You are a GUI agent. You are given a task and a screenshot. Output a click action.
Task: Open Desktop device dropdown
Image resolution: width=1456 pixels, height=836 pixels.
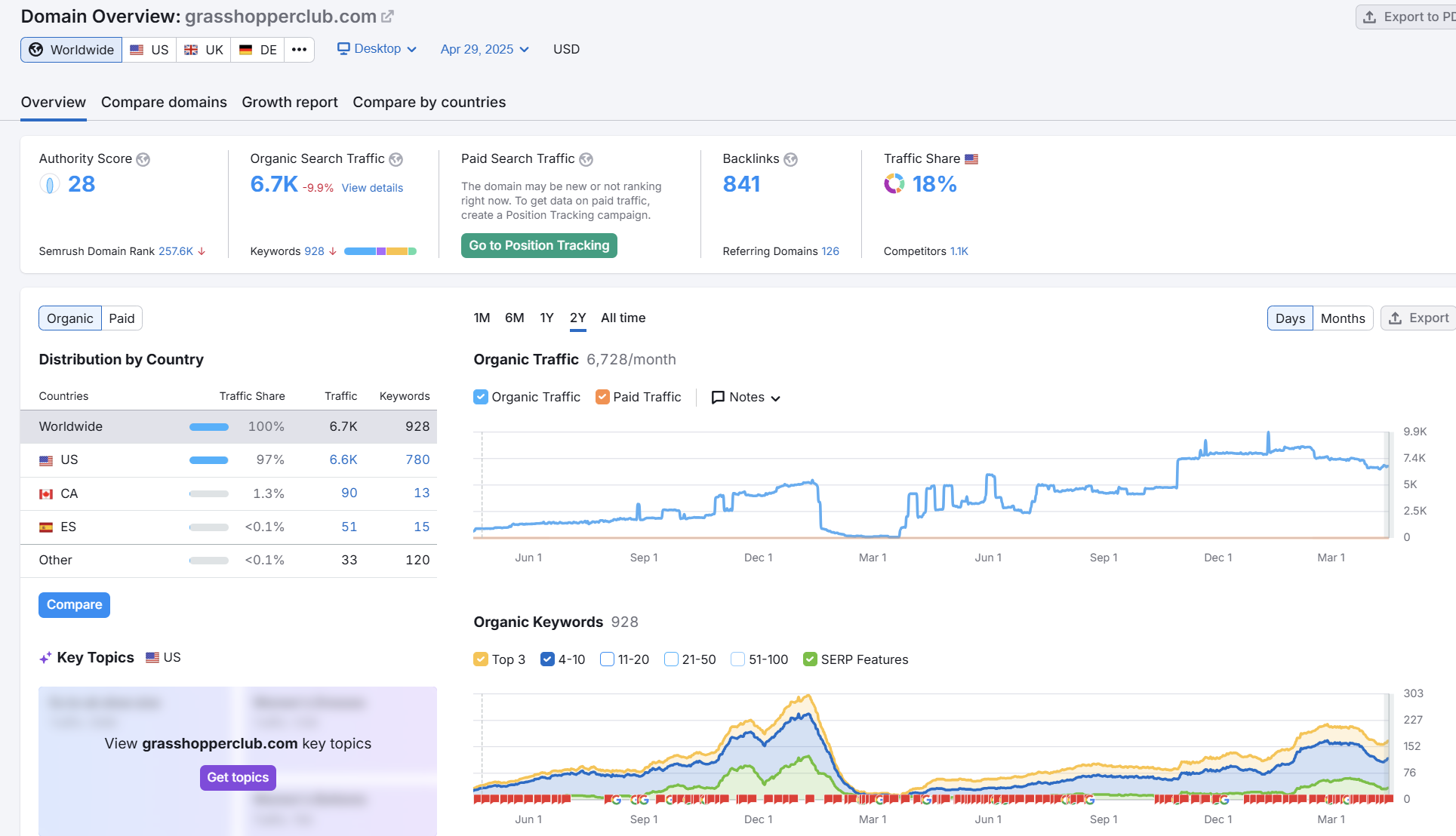pyautogui.click(x=377, y=48)
